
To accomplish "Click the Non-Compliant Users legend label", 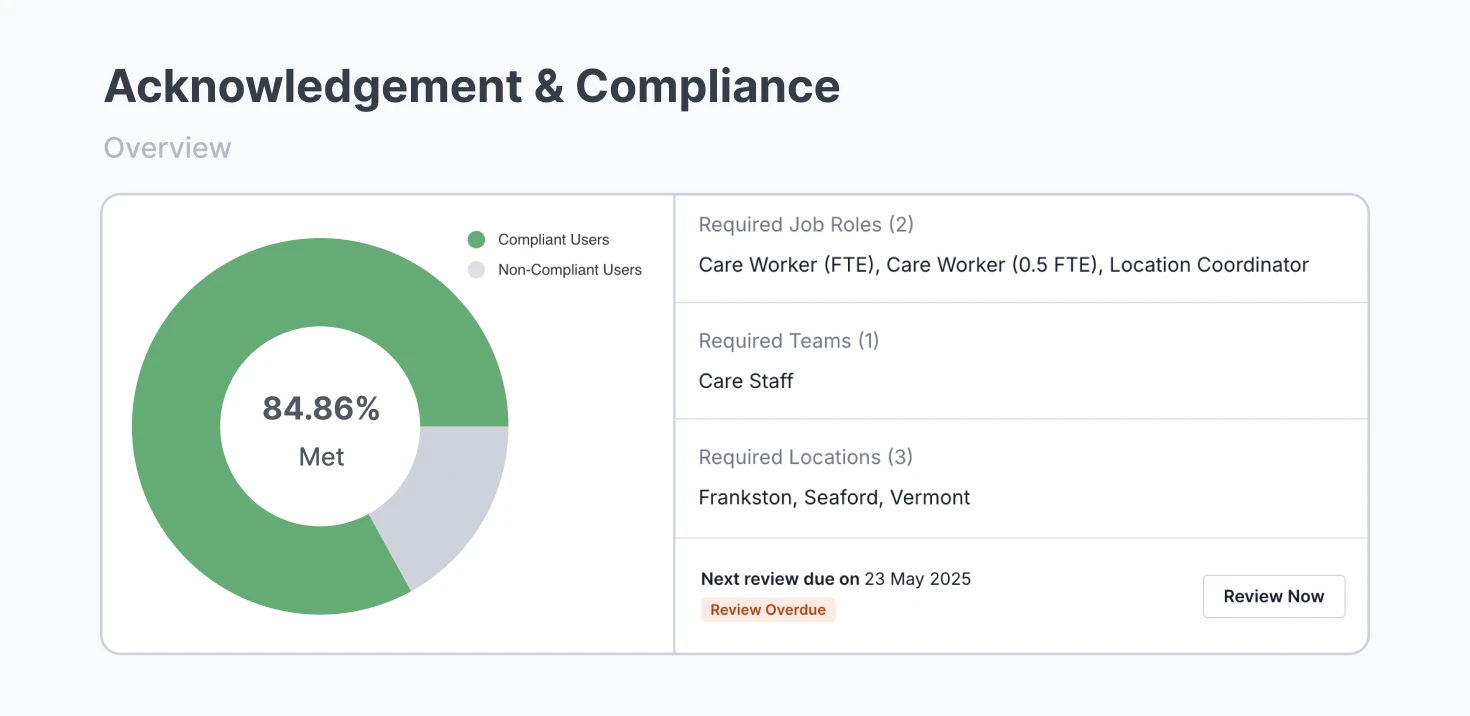I will 568,269.
